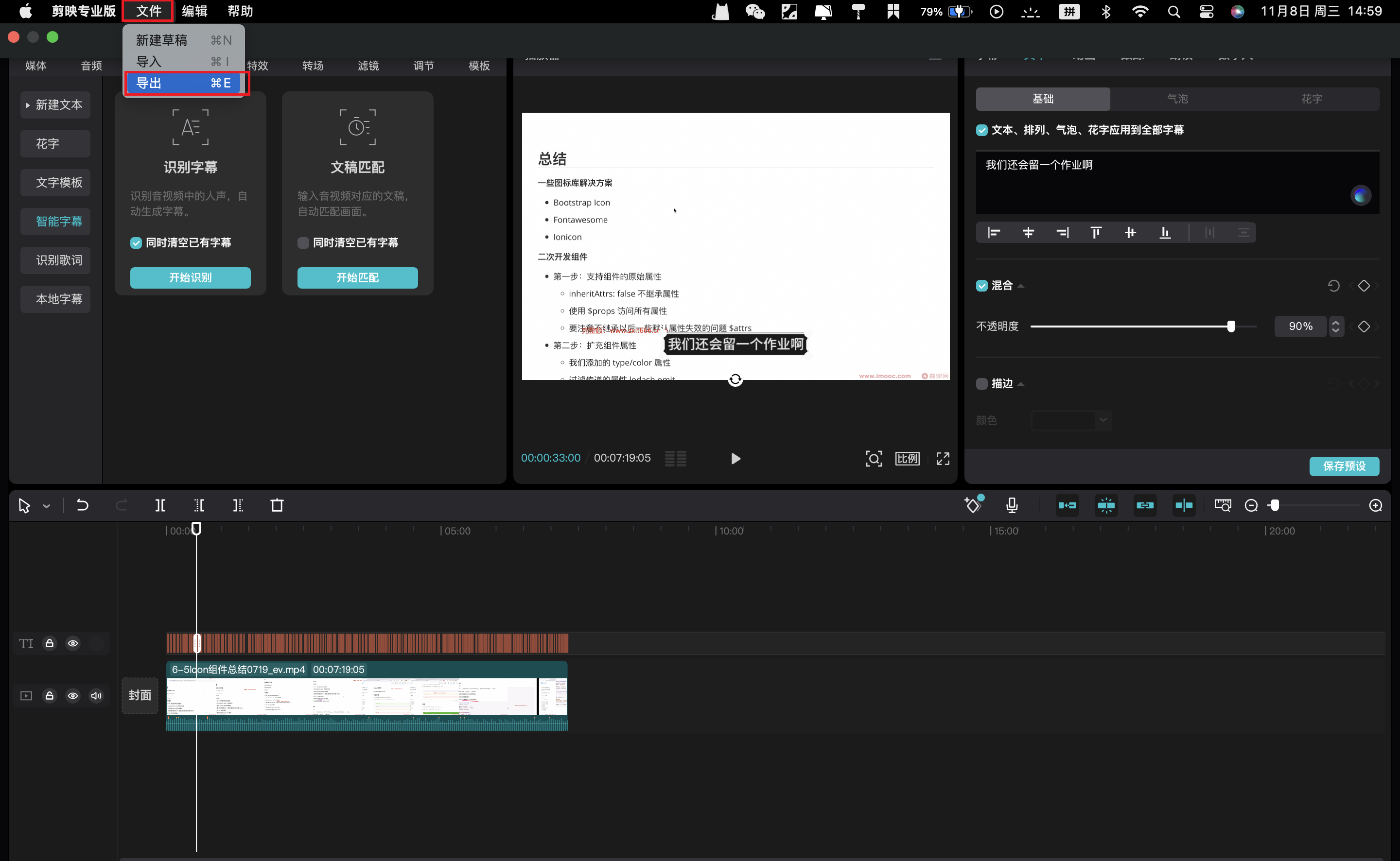Align text left with the first alignment icon
Screen dimensions: 1400x861
click(x=994, y=232)
